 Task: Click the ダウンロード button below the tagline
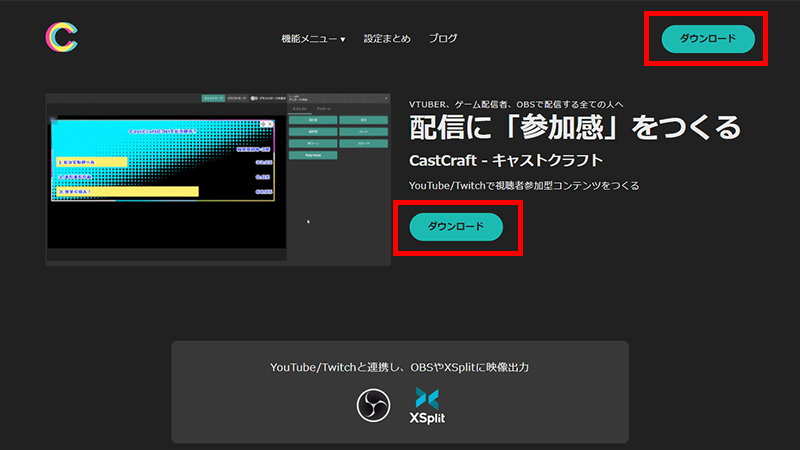pos(456,227)
